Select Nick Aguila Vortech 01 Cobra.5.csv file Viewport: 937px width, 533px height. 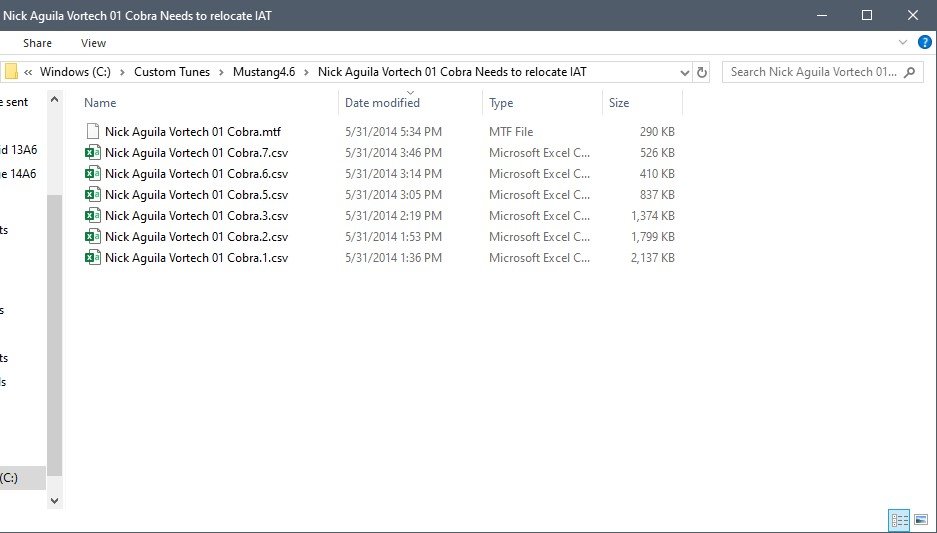pos(196,195)
